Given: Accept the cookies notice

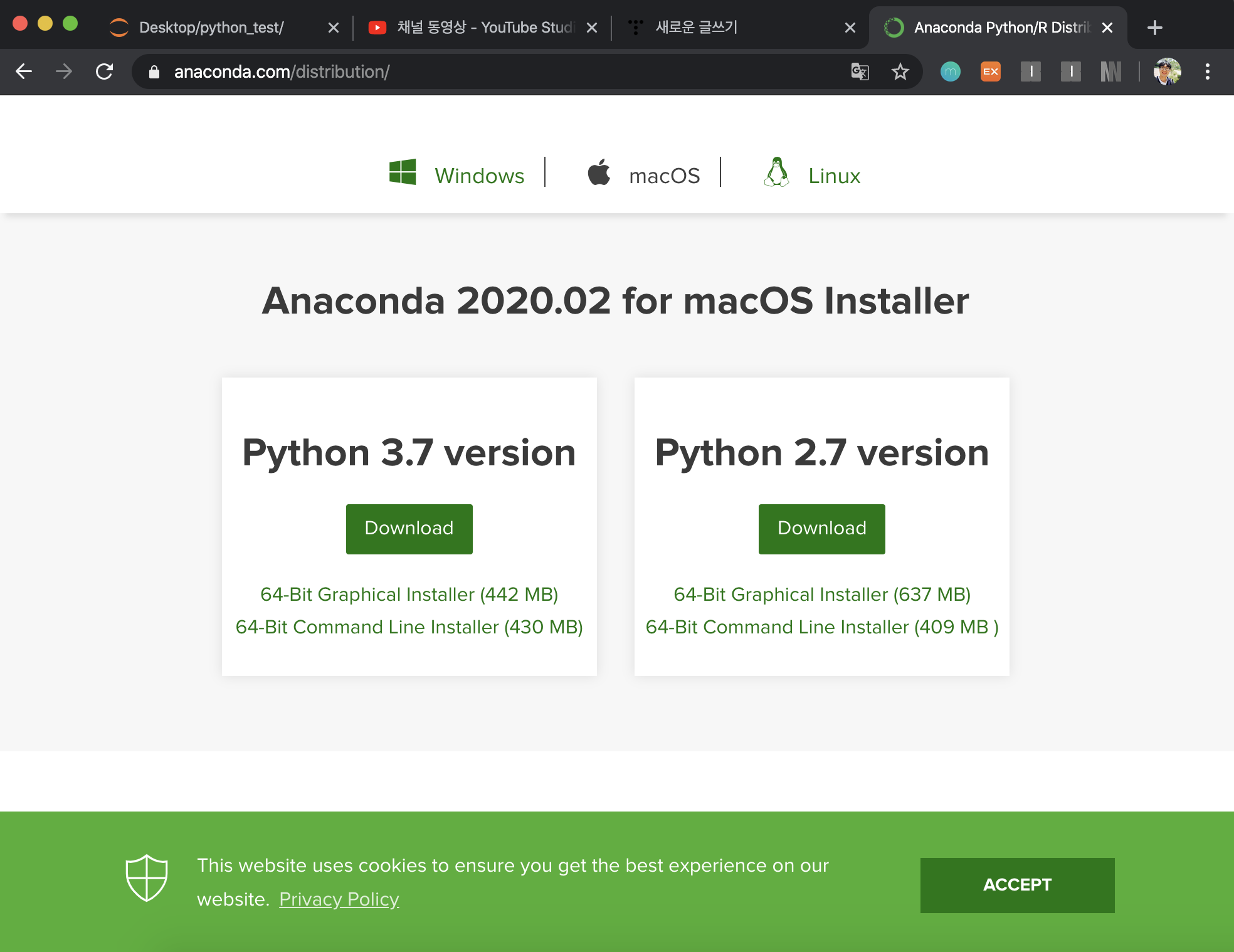Looking at the screenshot, I should click(1016, 885).
